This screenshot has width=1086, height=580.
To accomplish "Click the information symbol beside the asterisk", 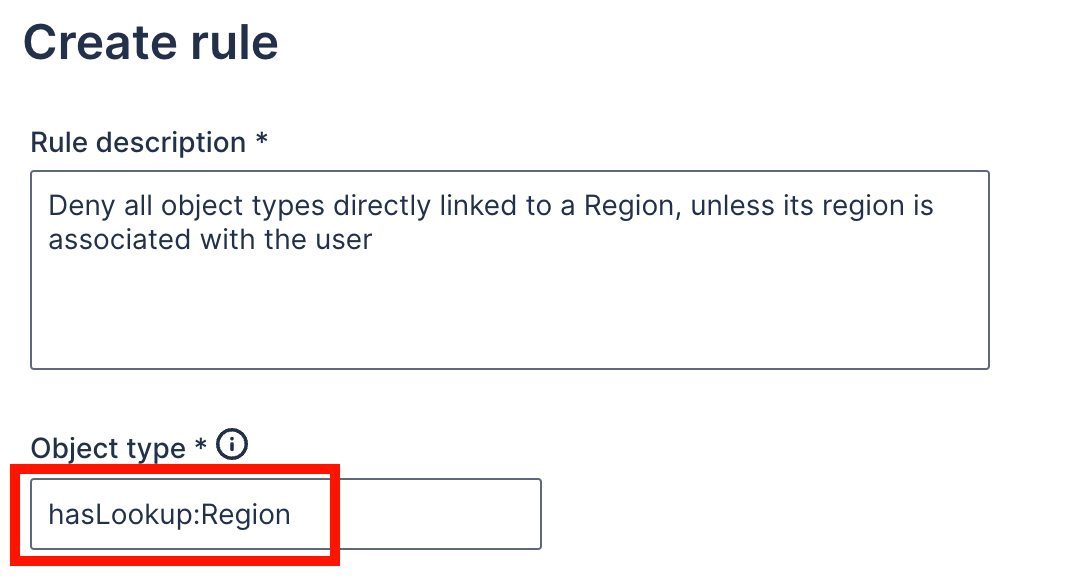I will pyautogui.click(x=234, y=446).
